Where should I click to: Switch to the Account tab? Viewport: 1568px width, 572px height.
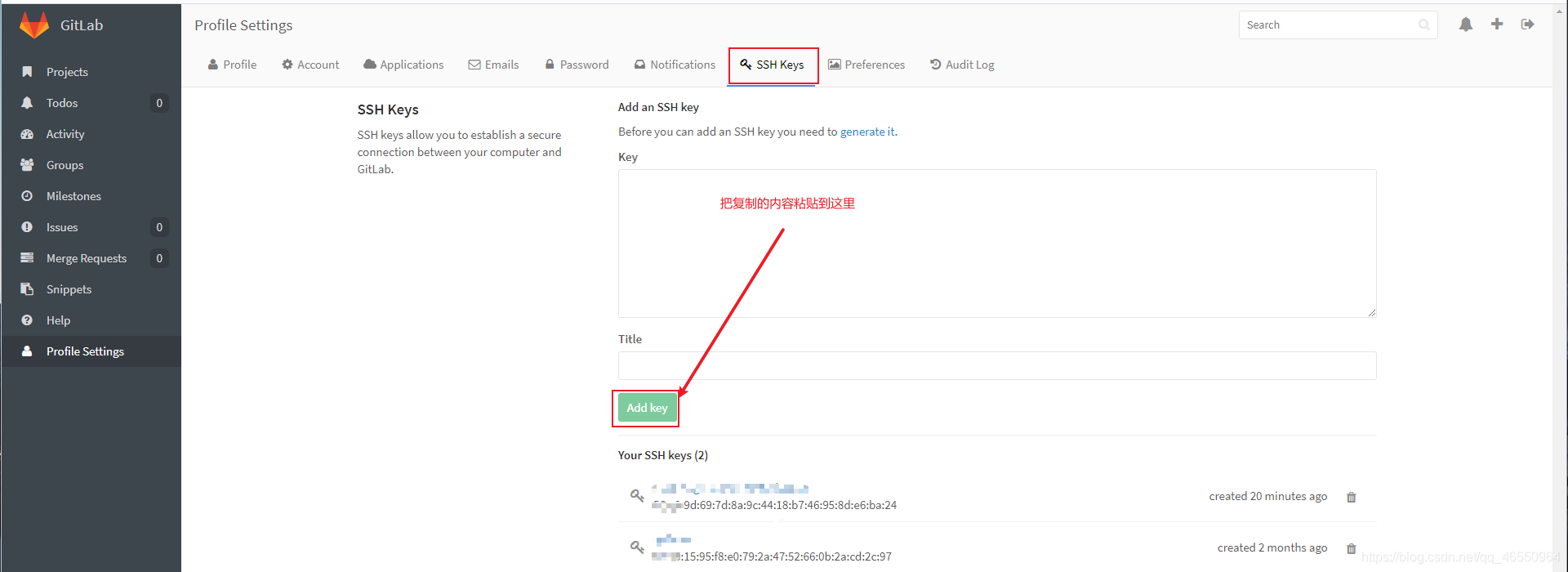pyautogui.click(x=310, y=65)
